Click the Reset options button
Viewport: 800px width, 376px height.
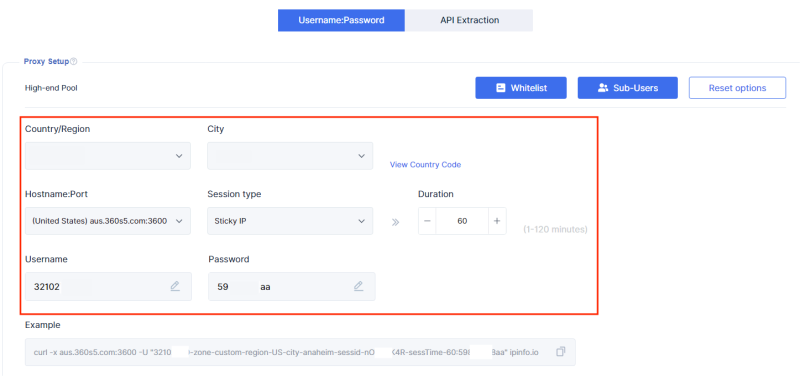pyautogui.click(x=737, y=88)
